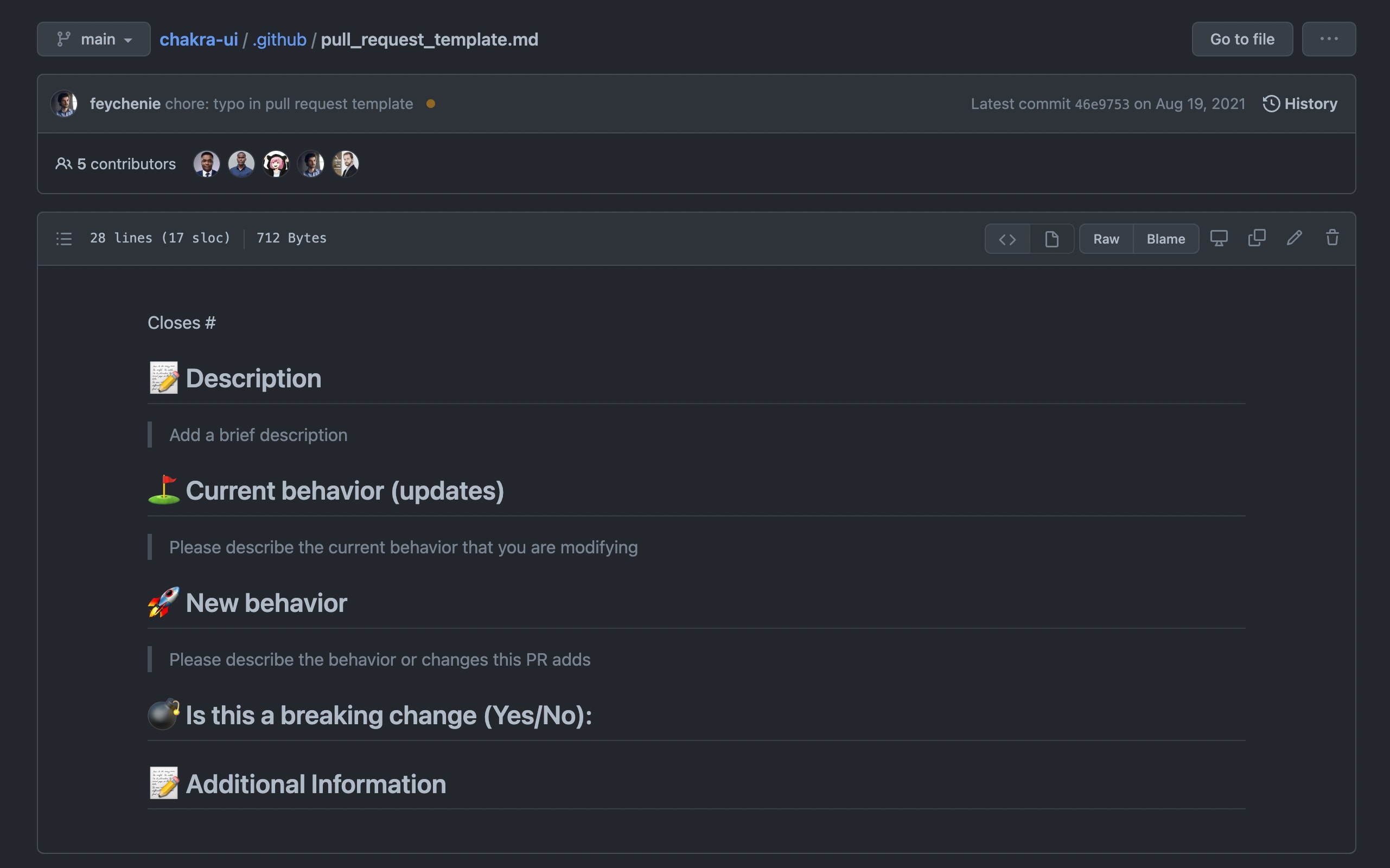Click the delete trash icon
1390x868 pixels.
pos(1332,238)
